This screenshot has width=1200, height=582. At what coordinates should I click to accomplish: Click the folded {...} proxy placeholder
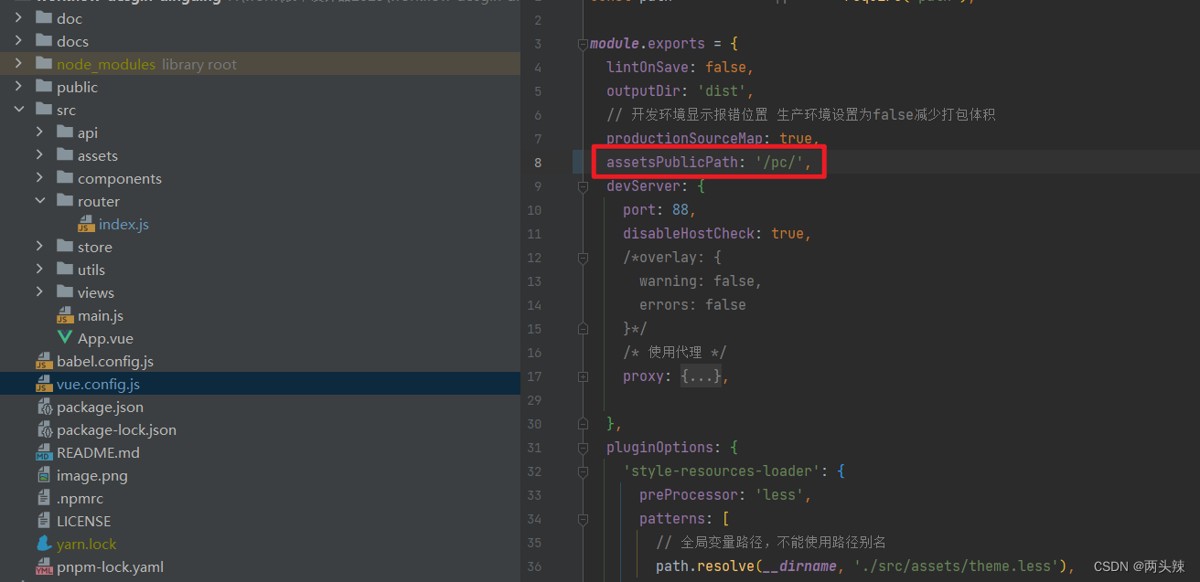click(x=701, y=377)
